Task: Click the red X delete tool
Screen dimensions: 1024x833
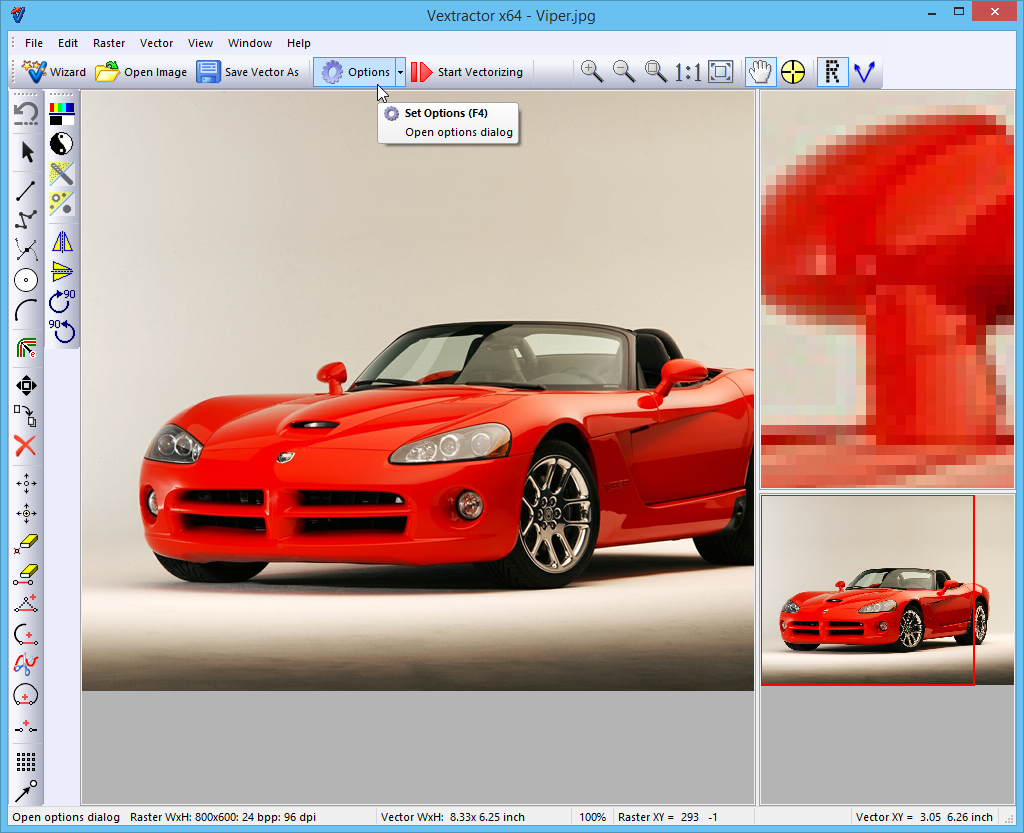Action: point(26,446)
